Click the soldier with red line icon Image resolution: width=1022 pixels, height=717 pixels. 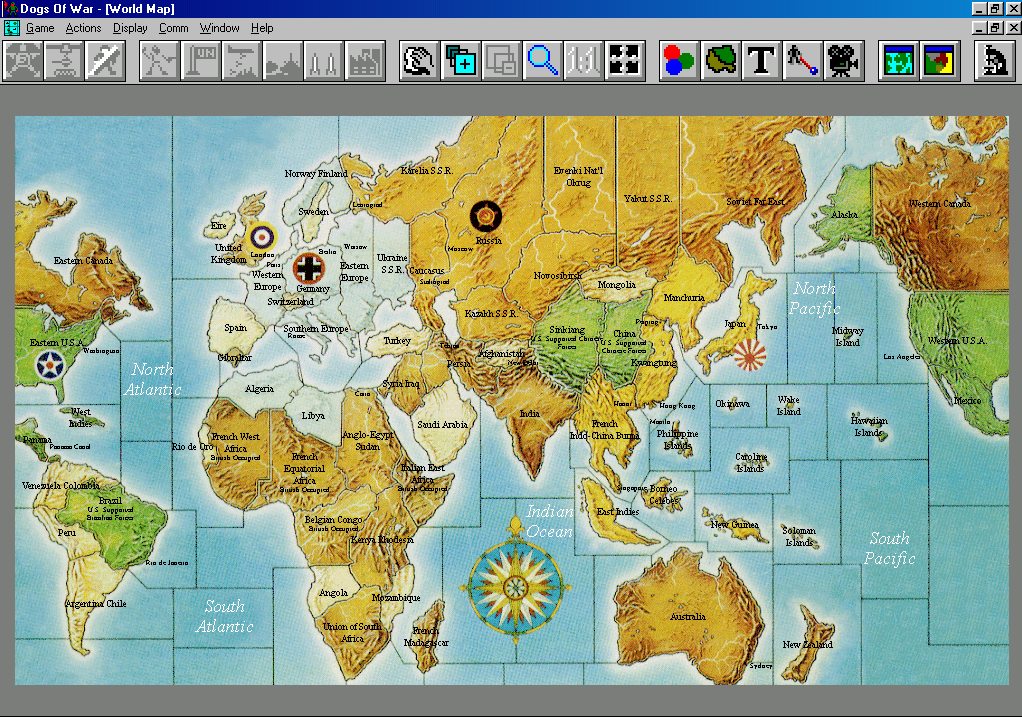click(x=802, y=61)
